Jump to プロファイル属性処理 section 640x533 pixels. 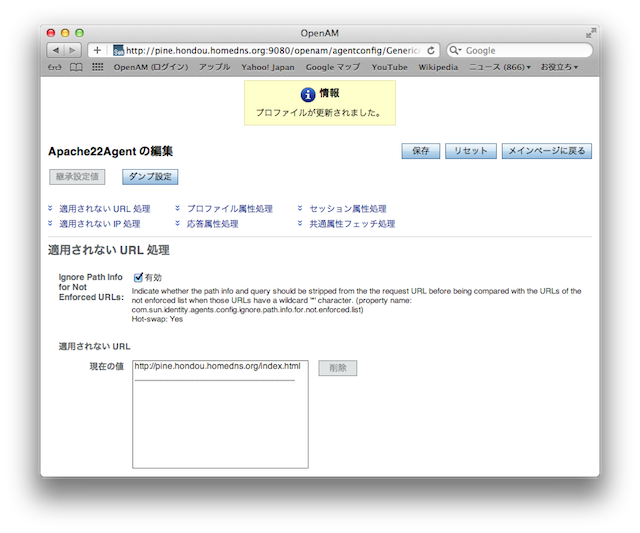pos(229,209)
